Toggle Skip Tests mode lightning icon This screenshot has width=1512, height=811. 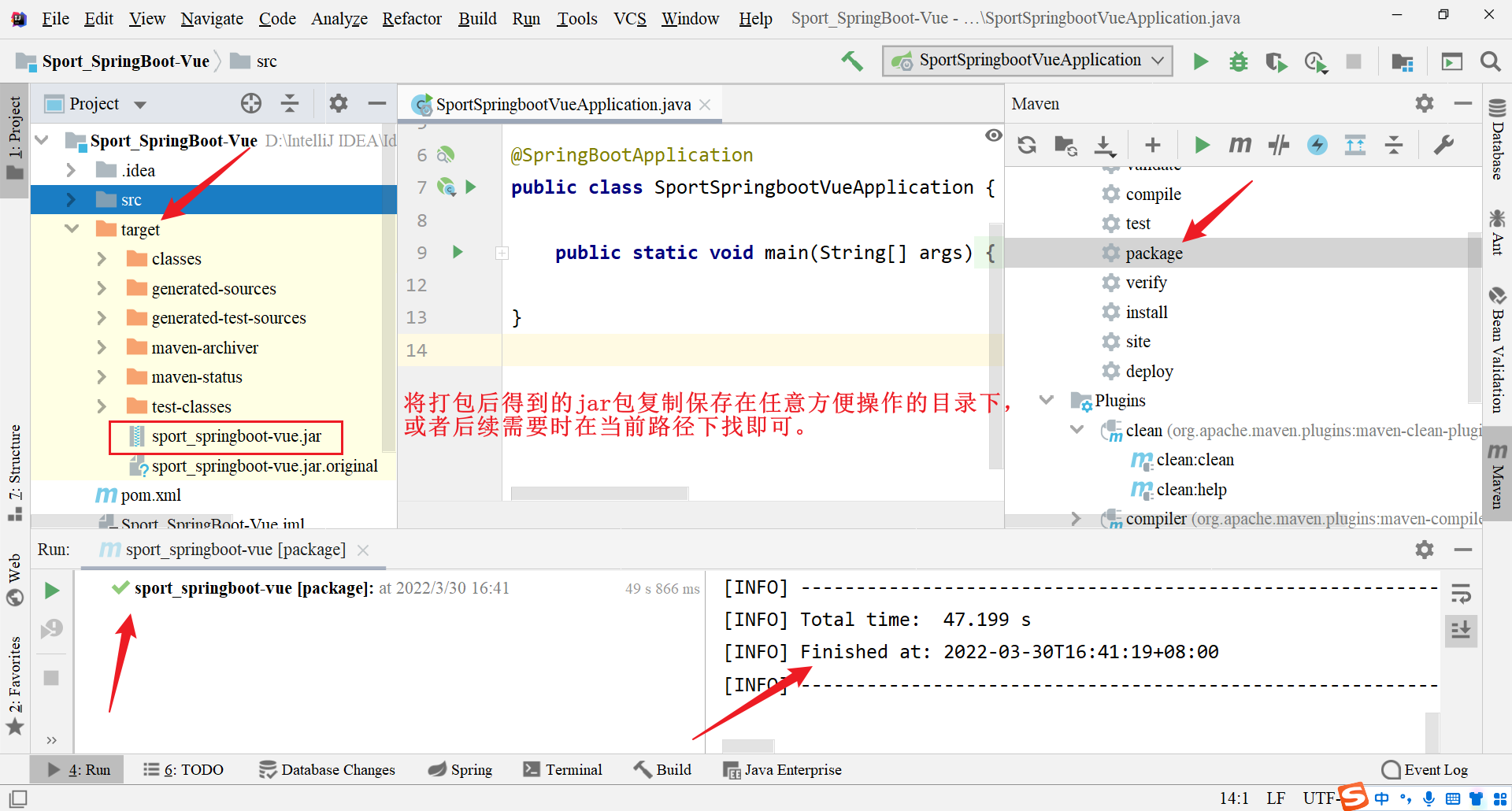point(1317,145)
